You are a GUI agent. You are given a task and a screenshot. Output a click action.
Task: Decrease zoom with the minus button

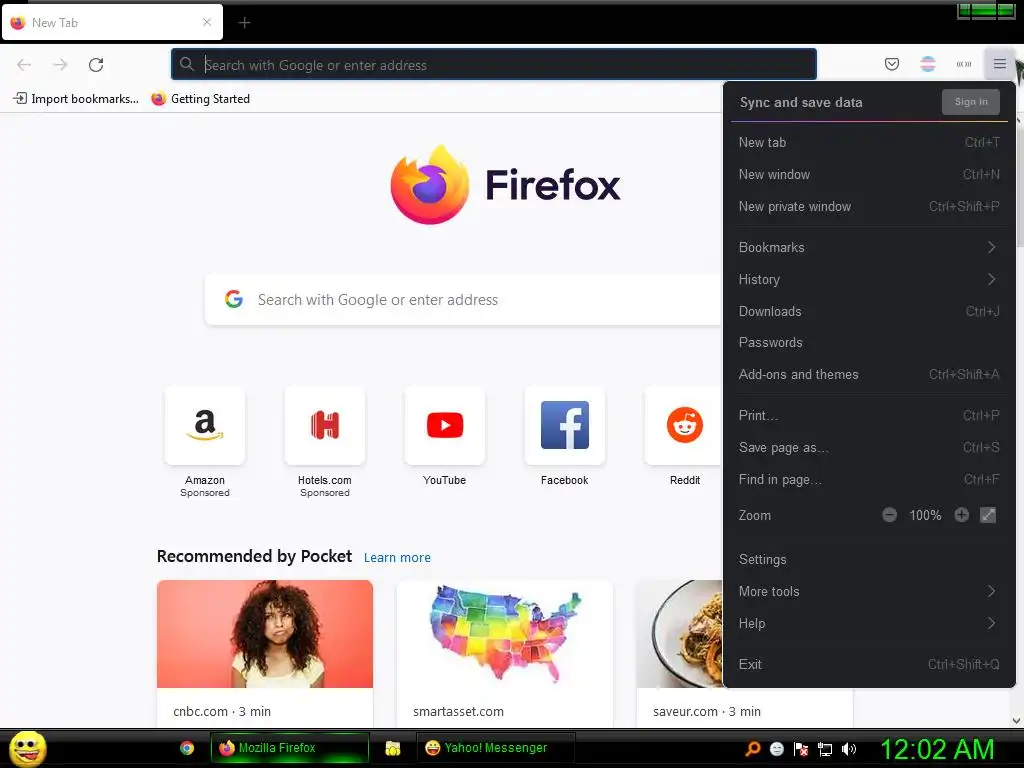pyautogui.click(x=889, y=515)
